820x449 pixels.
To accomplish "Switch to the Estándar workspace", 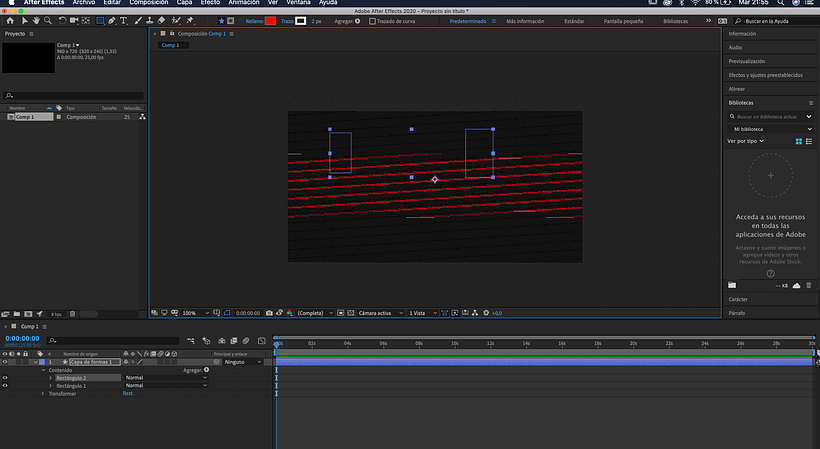I will point(574,21).
